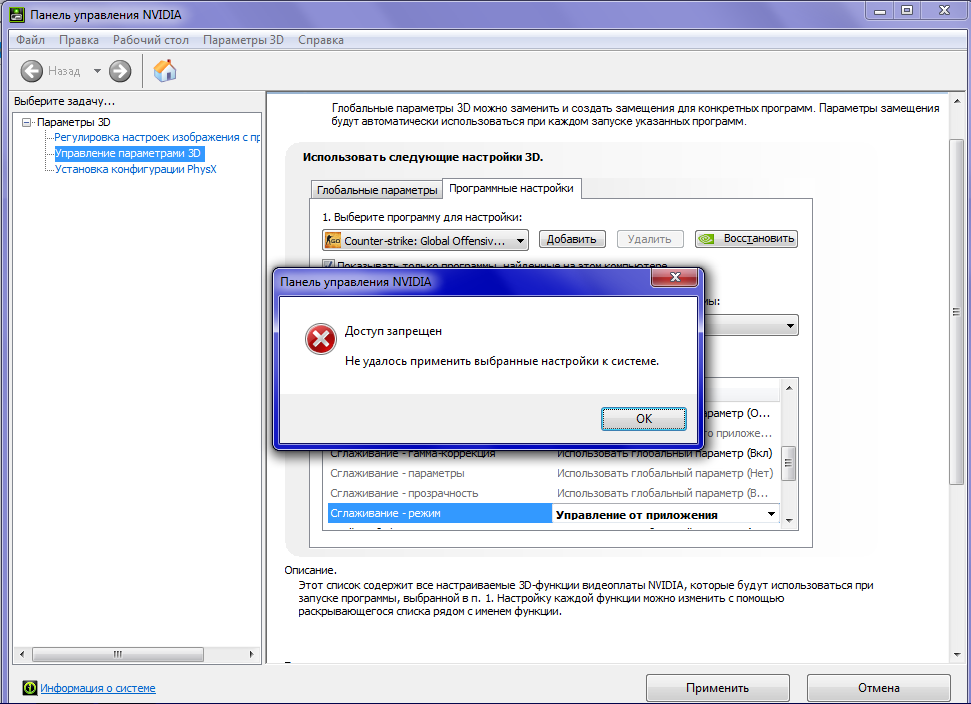Open the Параметры 3D menu
The image size is (971, 704).
243,40
